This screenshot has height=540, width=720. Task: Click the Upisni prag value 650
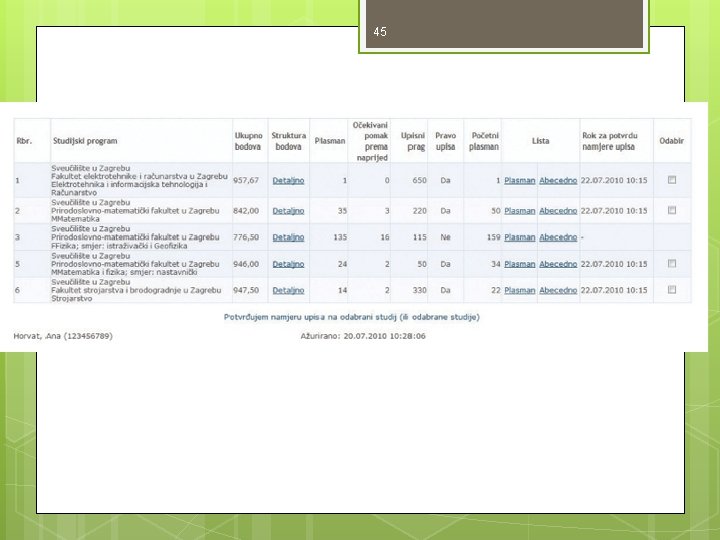pyautogui.click(x=419, y=180)
